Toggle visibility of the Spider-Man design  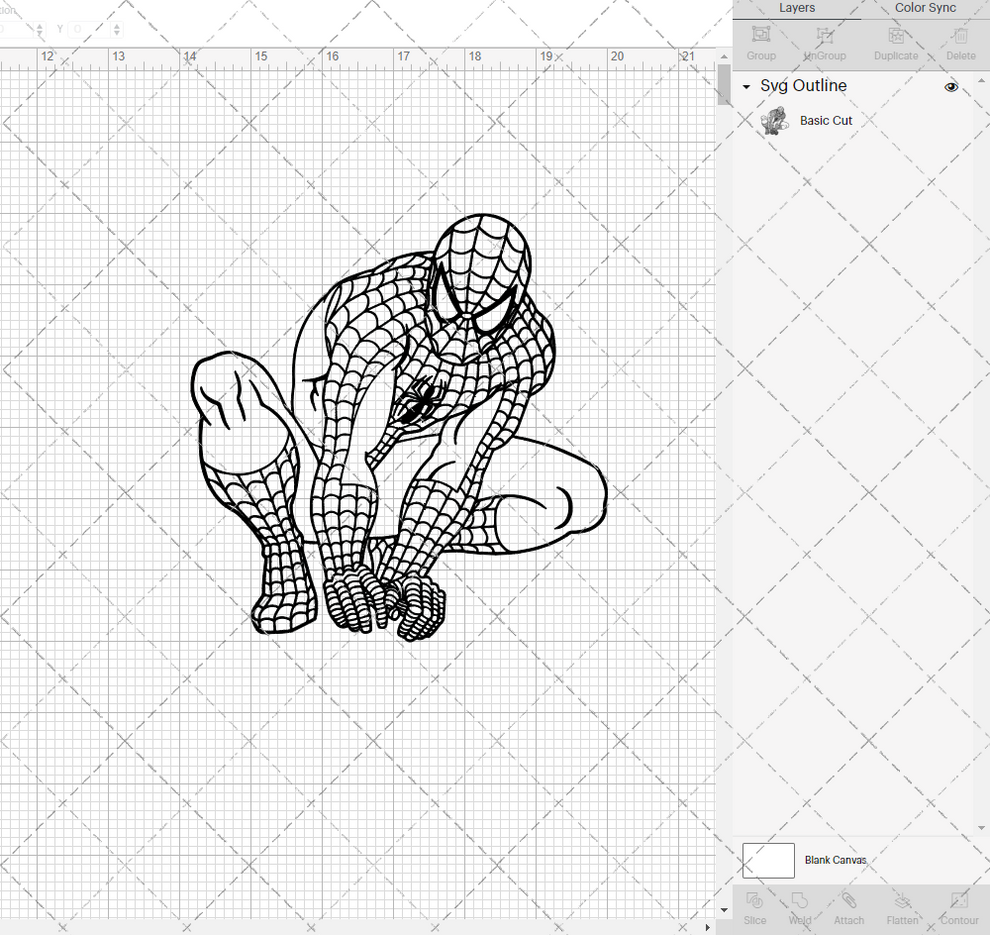[x=951, y=87]
